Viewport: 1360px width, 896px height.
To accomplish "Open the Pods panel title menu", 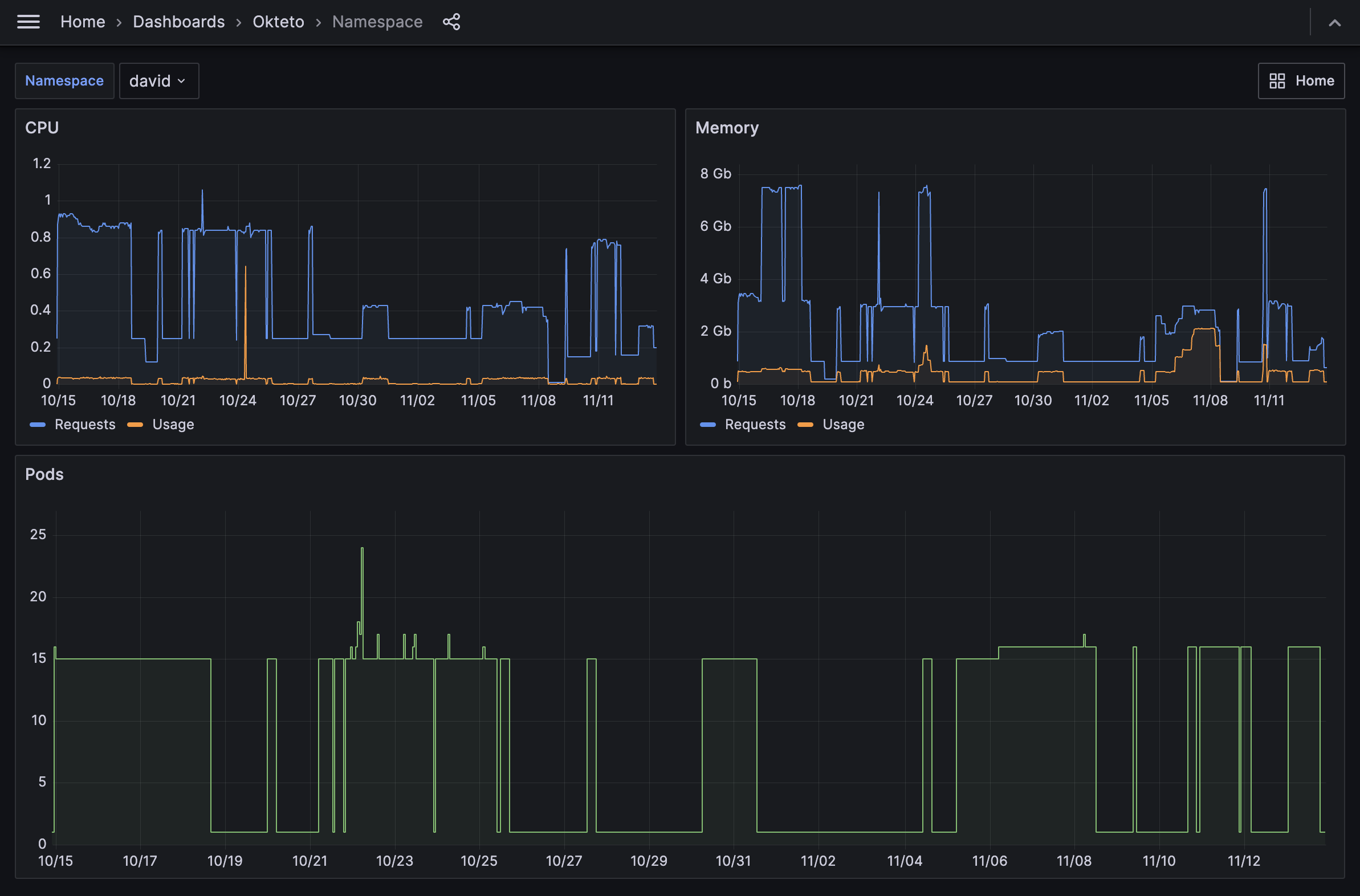I will tap(44, 474).
